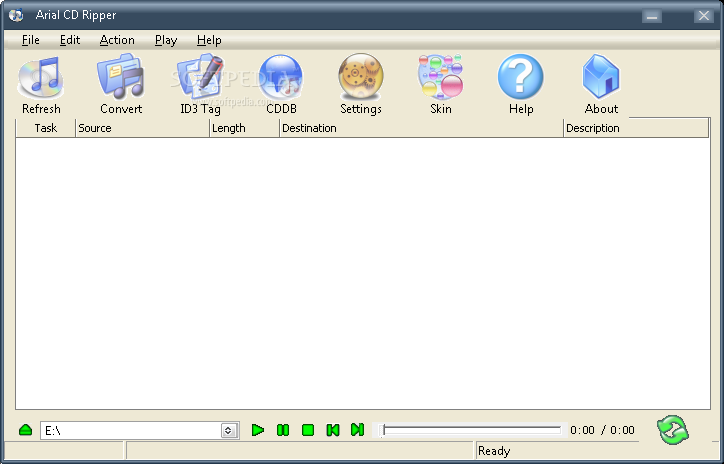Pause playback
Viewport: 724px width, 464px height.
coord(283,430)
